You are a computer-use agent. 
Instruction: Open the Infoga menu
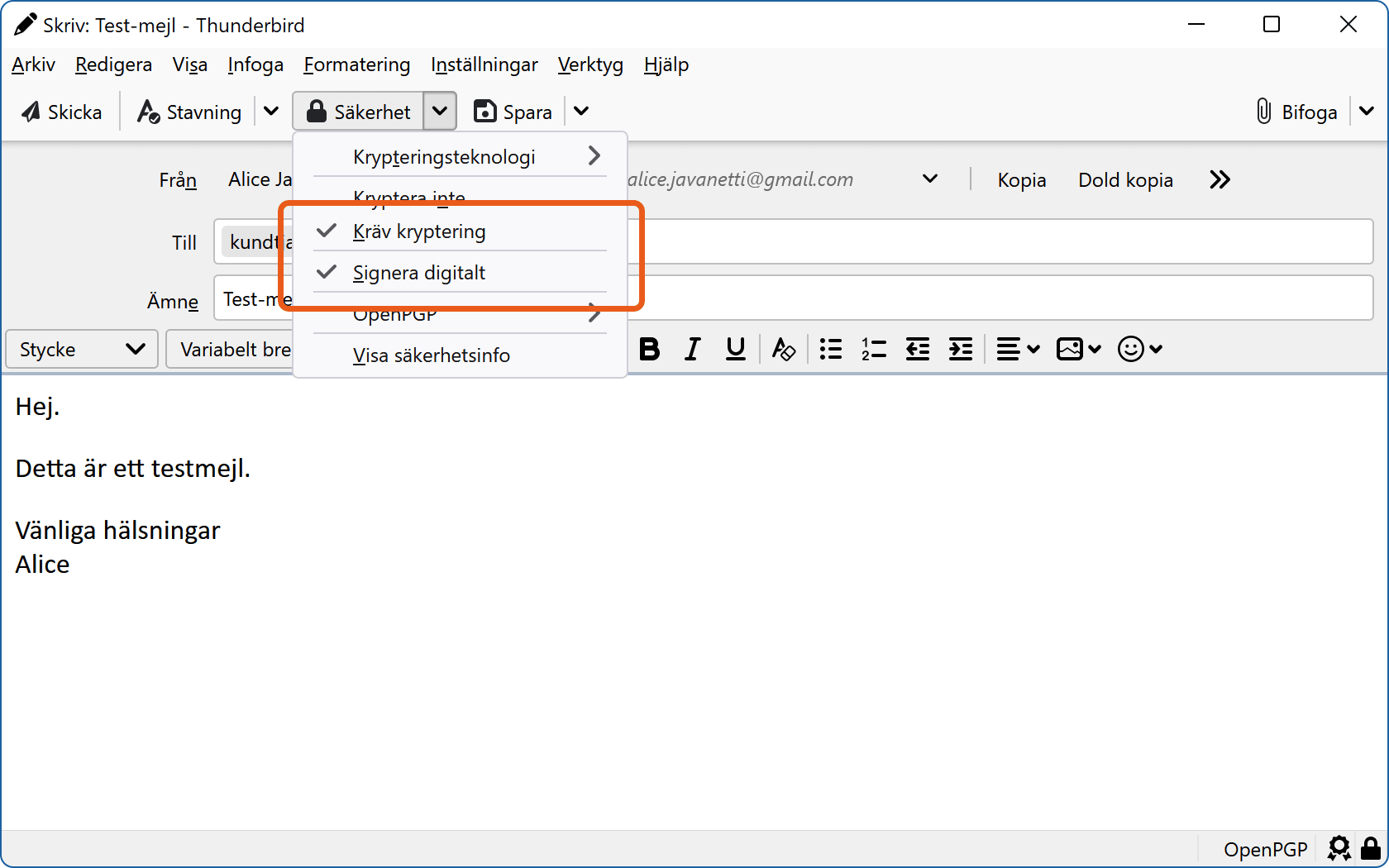[255, 64]
